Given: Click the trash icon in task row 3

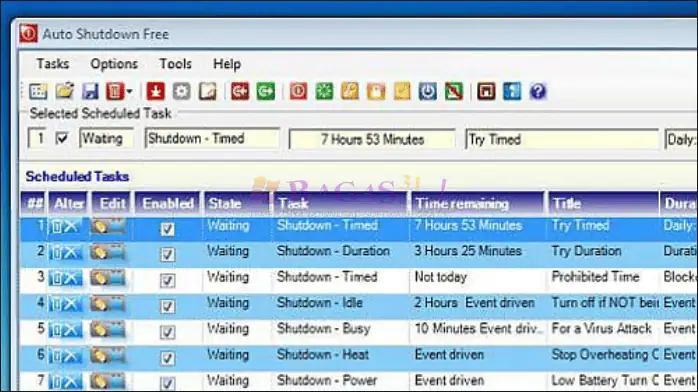Looking at the screenshot, I should [x=56, y=279].
